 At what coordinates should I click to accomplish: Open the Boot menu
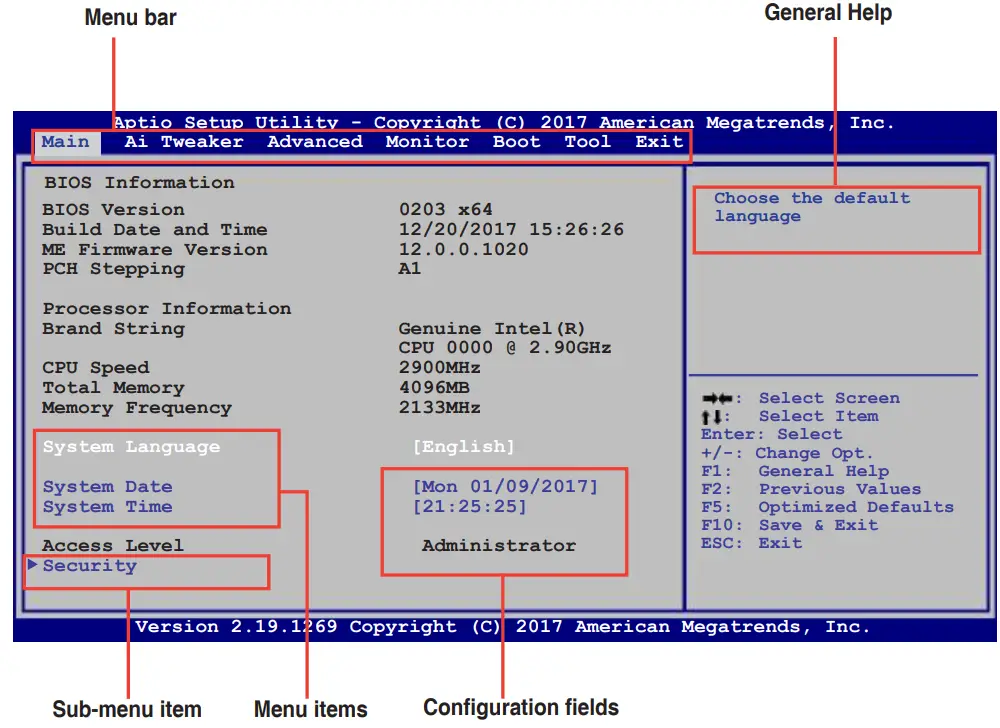coord(516,141)
